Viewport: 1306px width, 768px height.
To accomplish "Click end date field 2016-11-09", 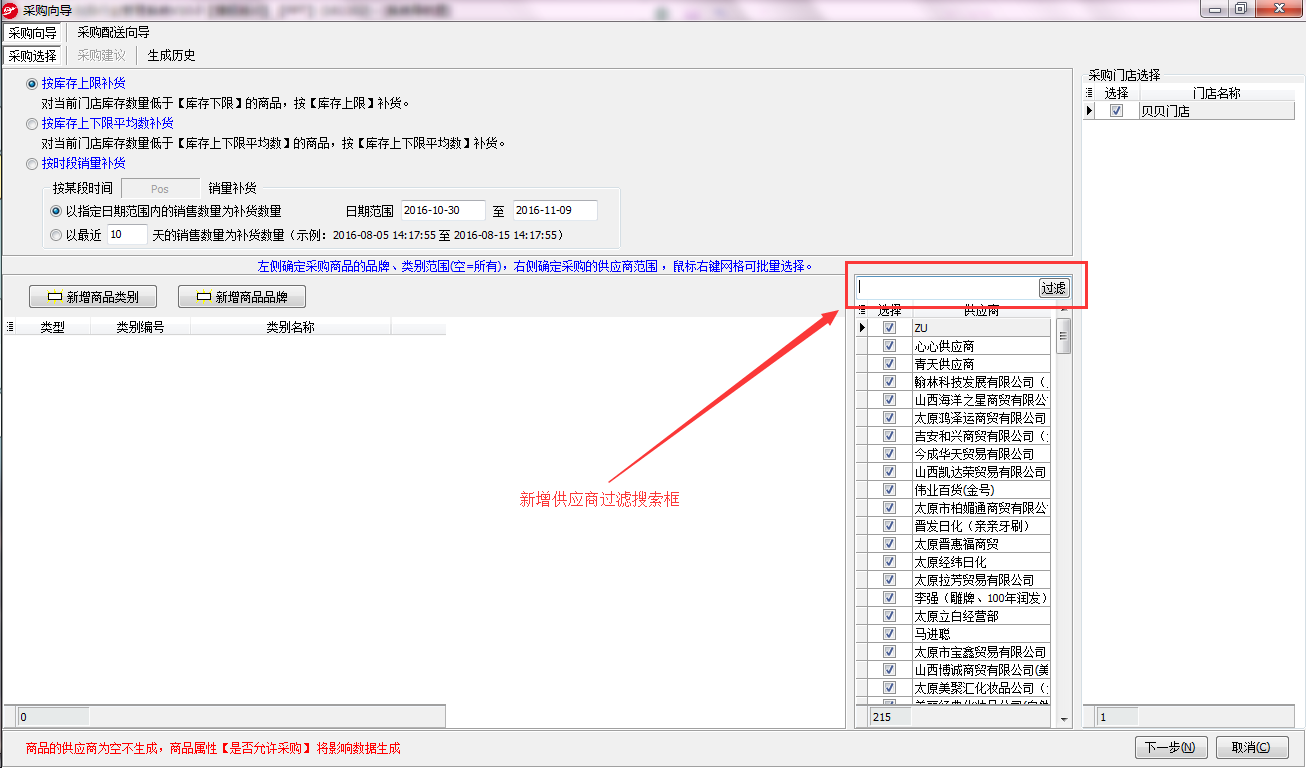I will tap(555, 211).
